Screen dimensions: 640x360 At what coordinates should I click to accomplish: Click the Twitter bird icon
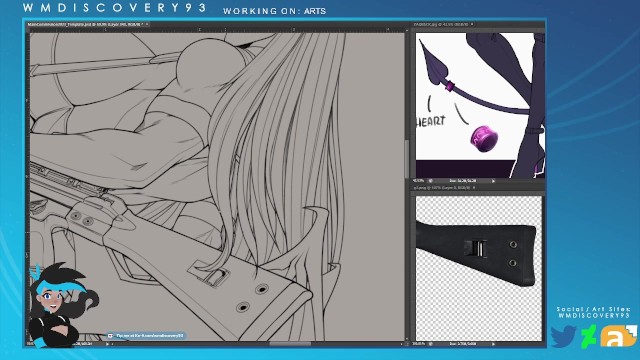coord(563,336)
